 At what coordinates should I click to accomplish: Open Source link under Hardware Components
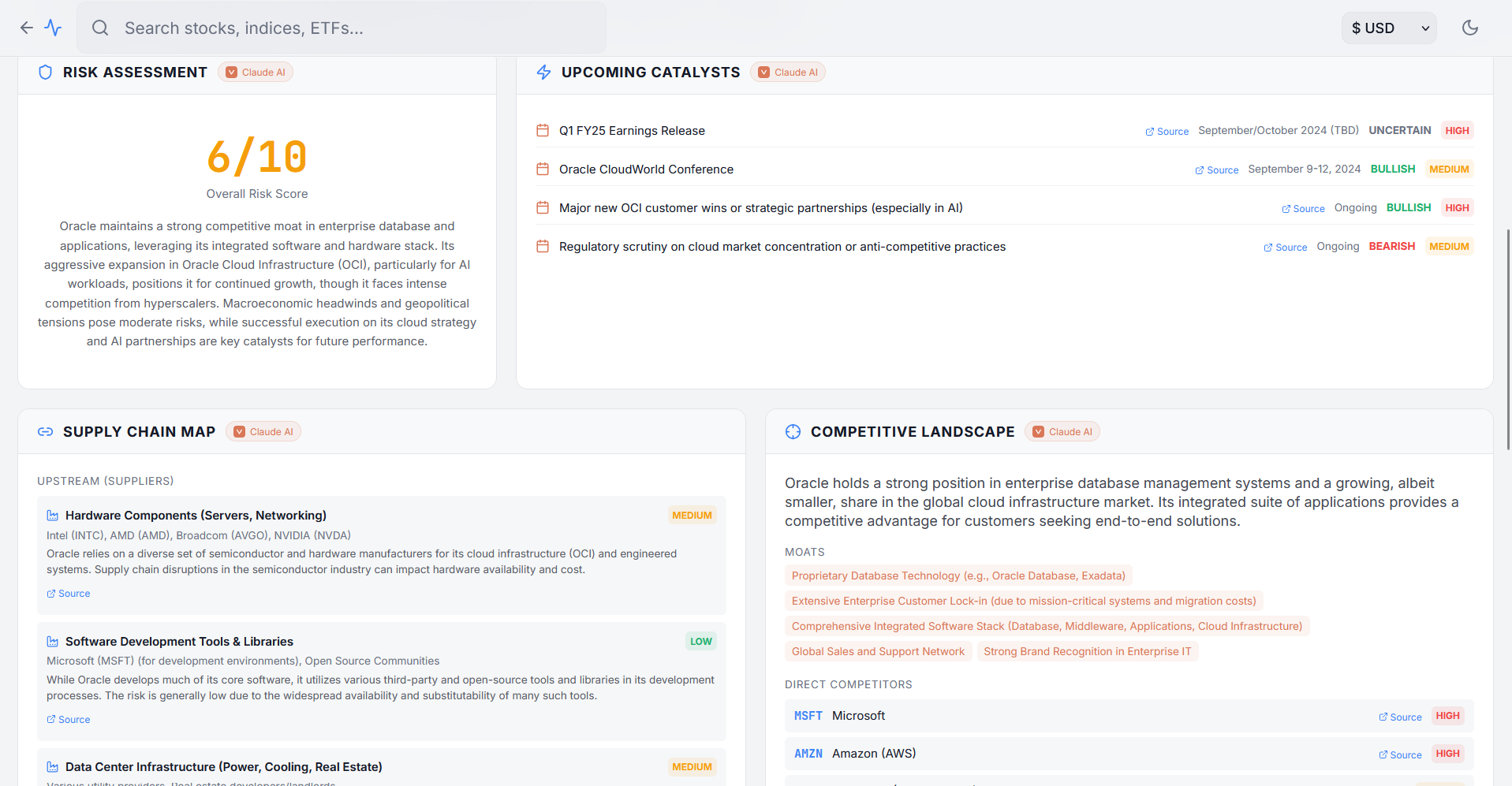pos(69,594)
